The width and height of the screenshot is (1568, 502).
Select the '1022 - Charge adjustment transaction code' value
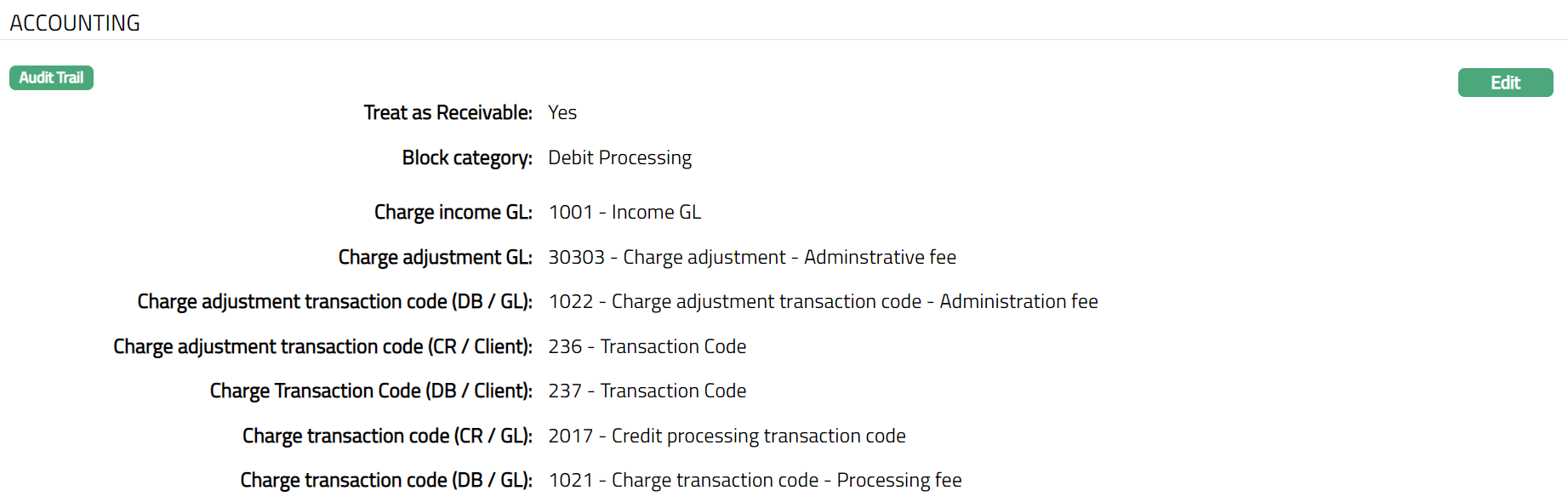tap(823, 301)
